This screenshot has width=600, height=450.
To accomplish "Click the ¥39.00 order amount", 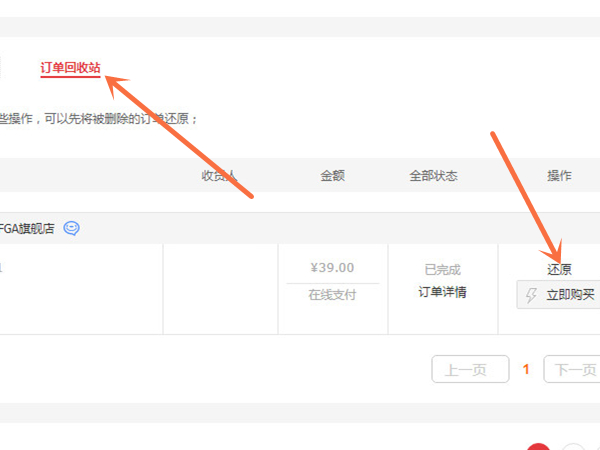I will (x=332, y=268).
